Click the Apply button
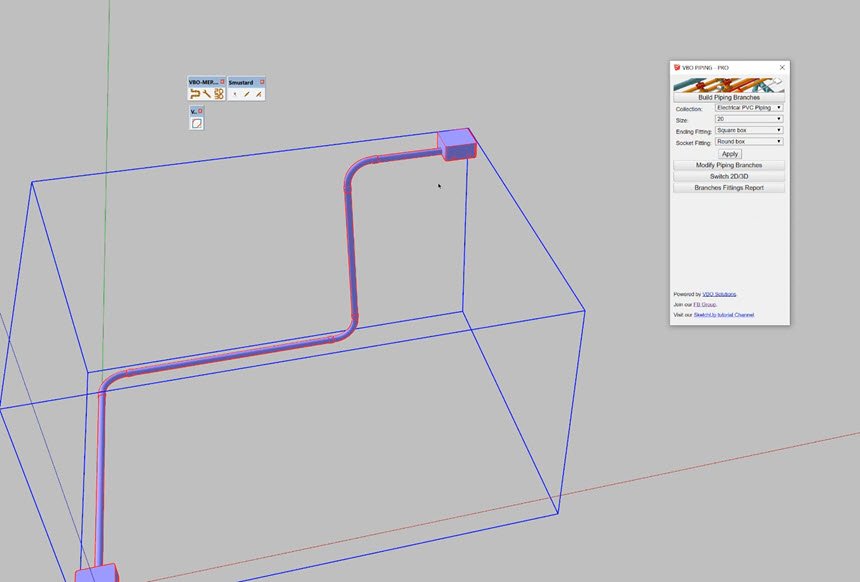Screen dimensions: 860x582 click(729, 154)
